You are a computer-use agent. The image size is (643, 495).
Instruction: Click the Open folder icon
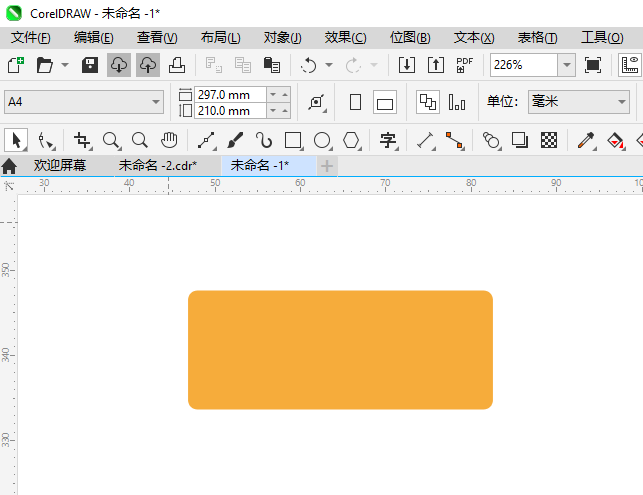coord(45,65)
